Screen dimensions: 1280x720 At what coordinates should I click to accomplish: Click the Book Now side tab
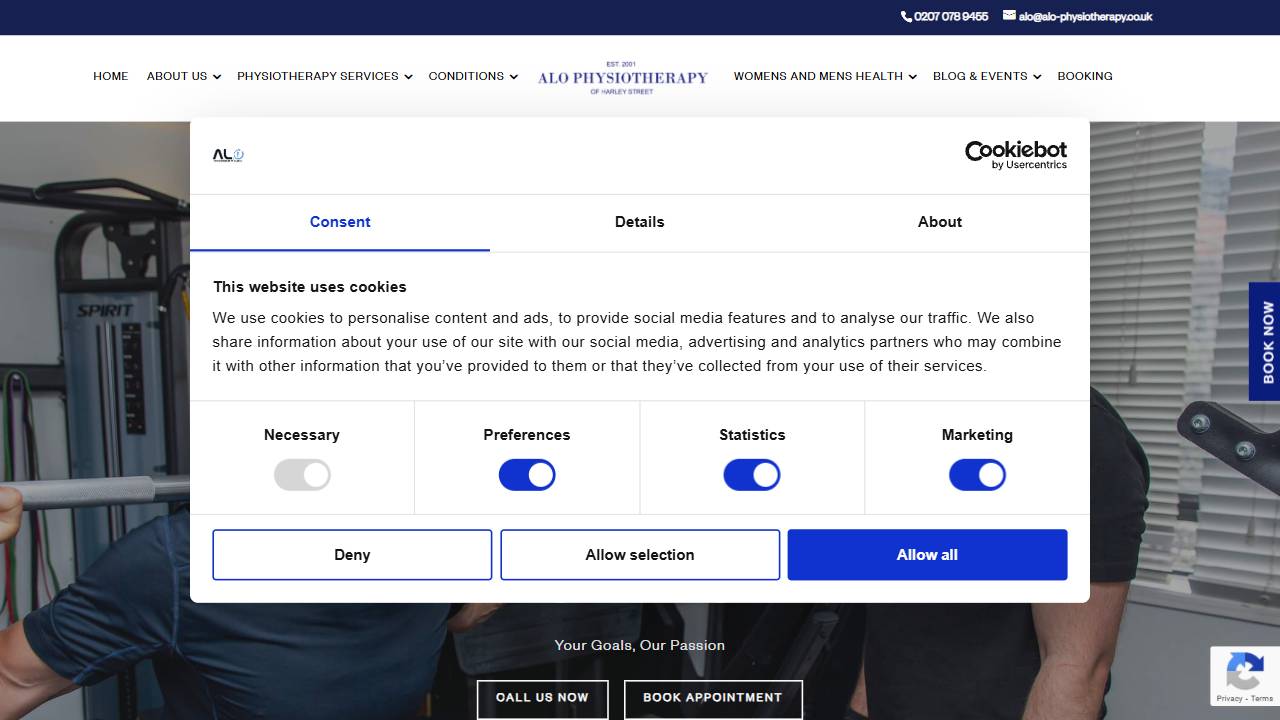click(1265, 342)
